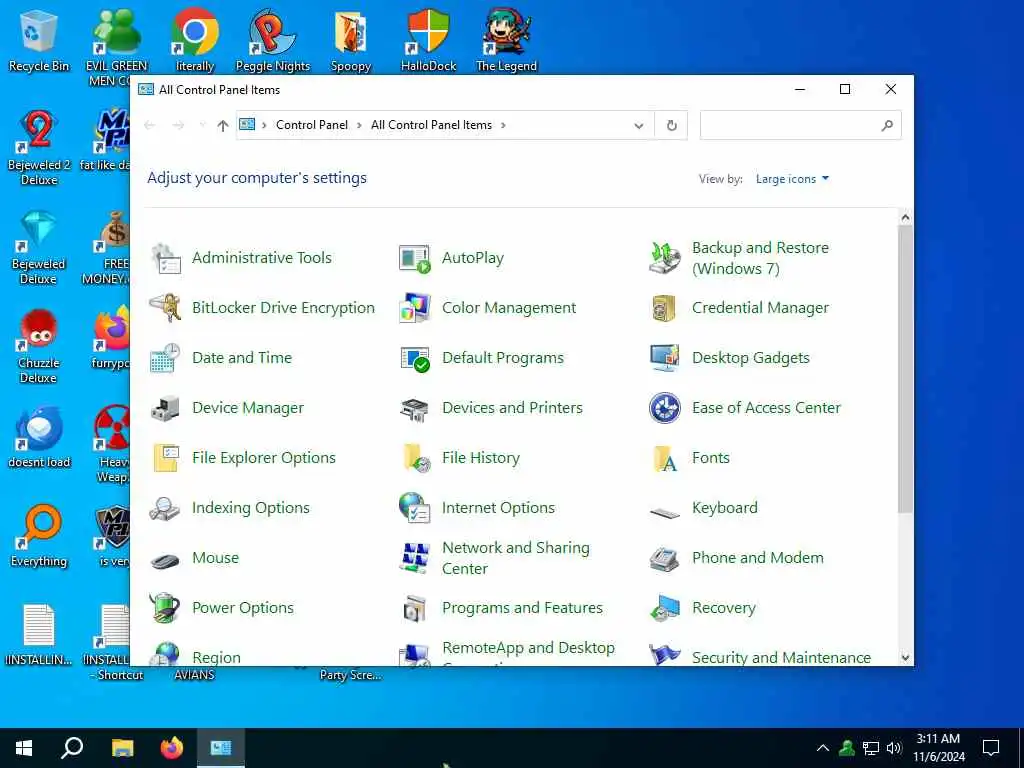This screenshot has height=768, width=1024.
Task: Open the recent locations dropdown arrow
Action: [x=202, y=125]
